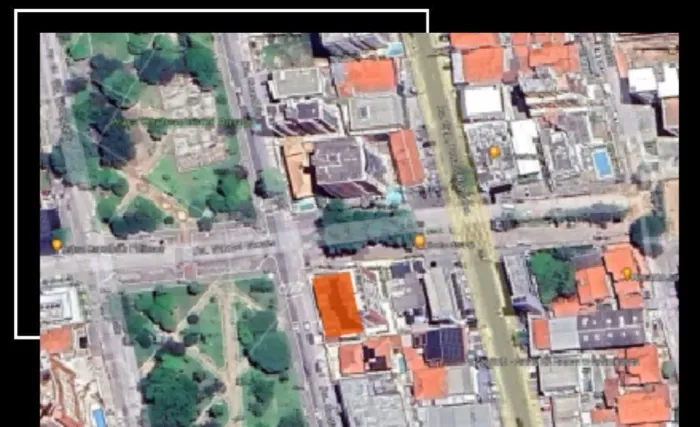Click the orange map pin beside the dark blue building
This screenshot has width=700, height=427.
57,245
